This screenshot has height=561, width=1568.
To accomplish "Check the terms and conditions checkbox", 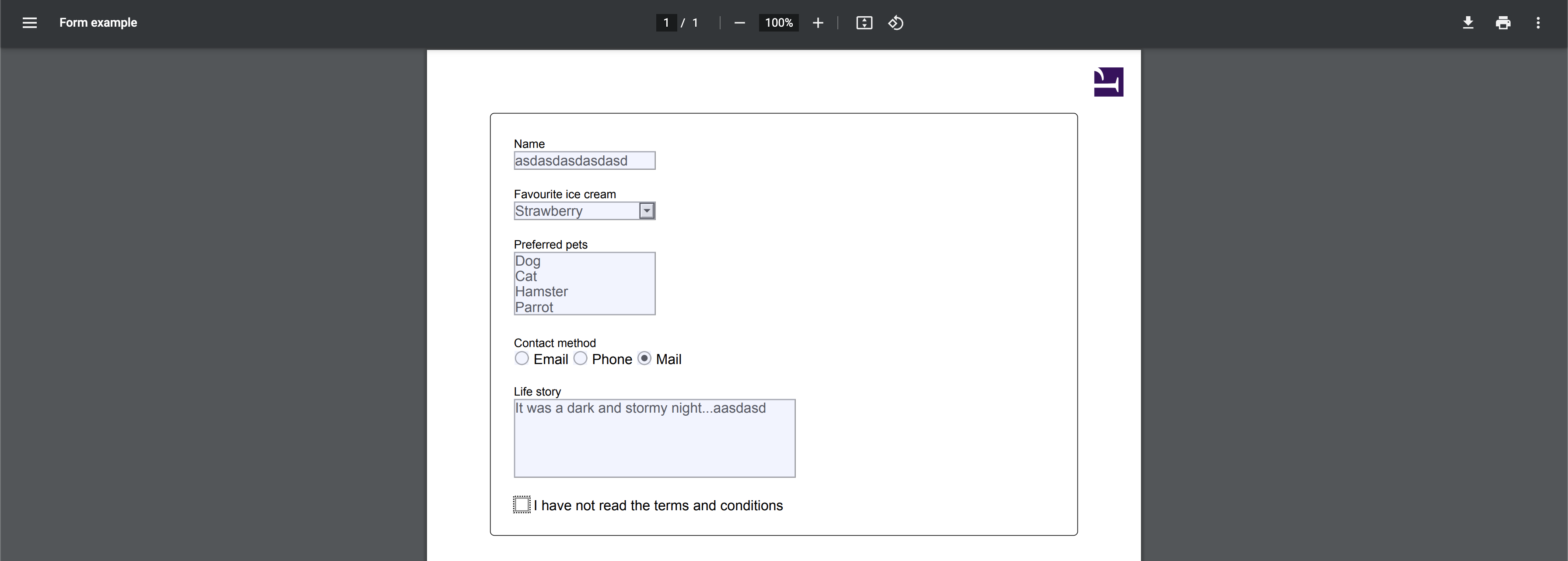I will point(521,505).
